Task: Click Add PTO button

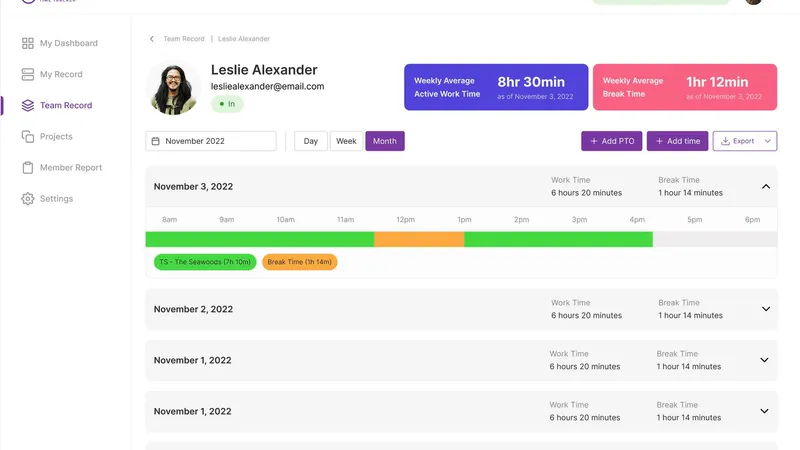Action: [612, 141]
